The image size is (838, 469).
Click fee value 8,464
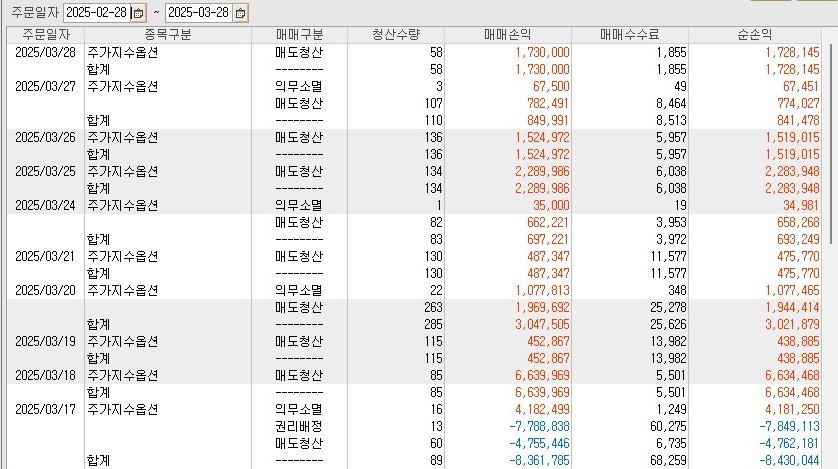click(671, 104)
